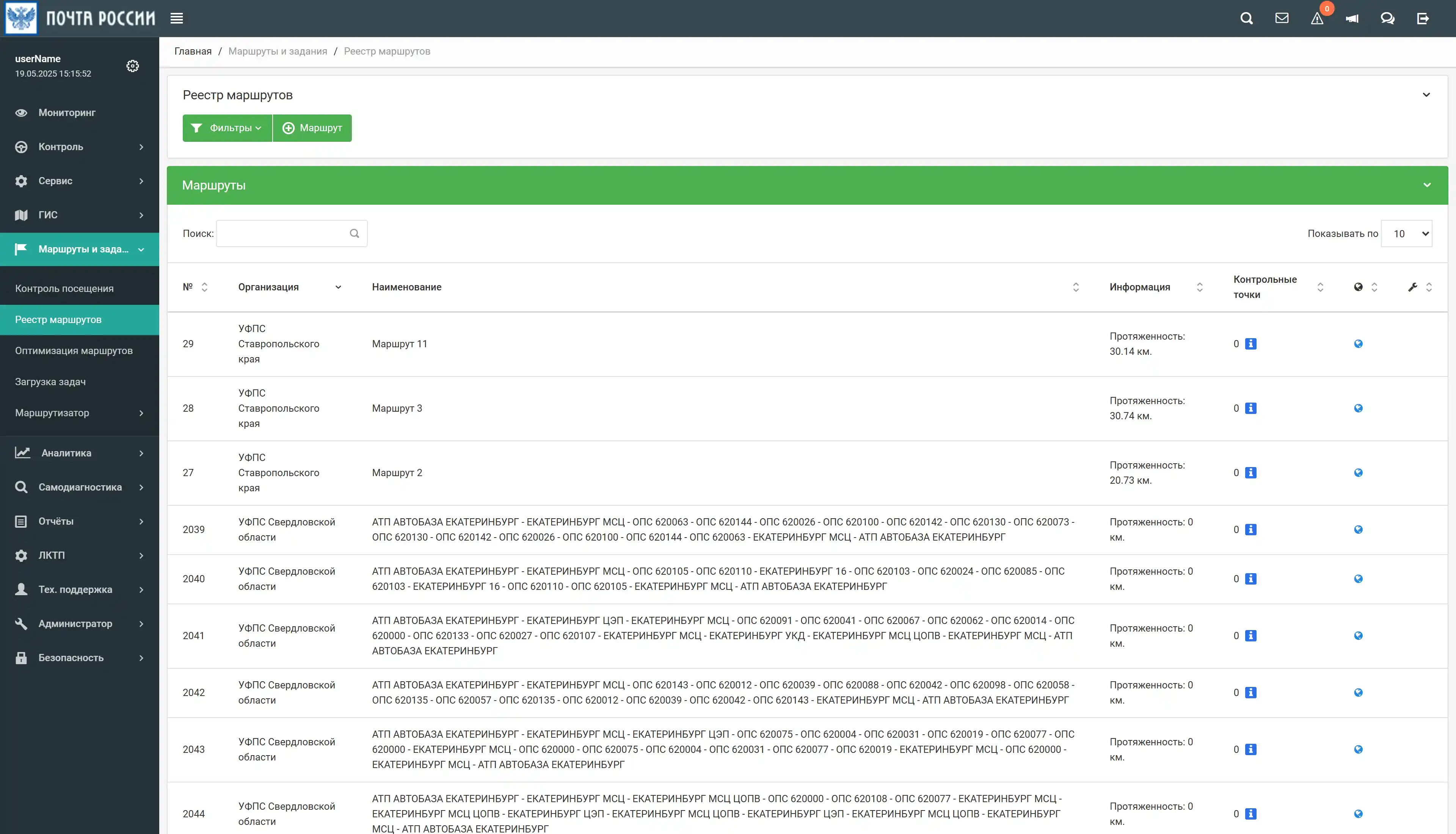Open Отчёты in the sidebar
Viewport: 1456px width, 834px height.
(80, 521)
